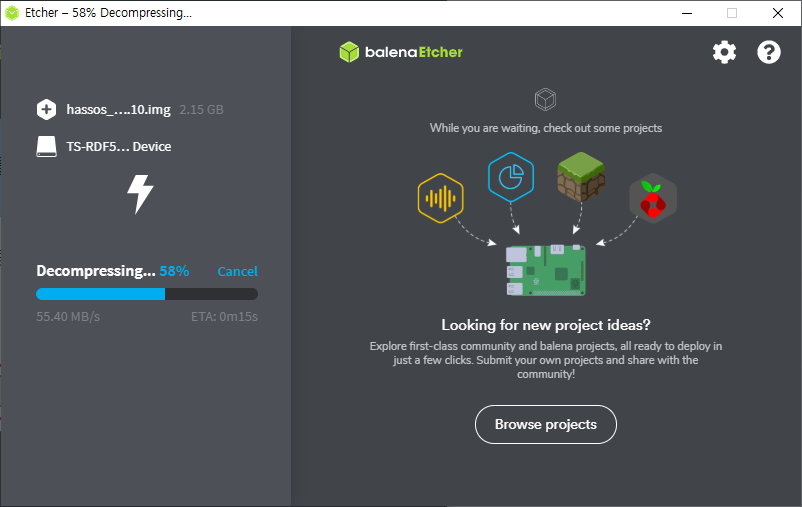Click the Raspberry Pi board illustration
Image resolution: width=802 pixels, height=507 pixels.
tap(546, 270)
